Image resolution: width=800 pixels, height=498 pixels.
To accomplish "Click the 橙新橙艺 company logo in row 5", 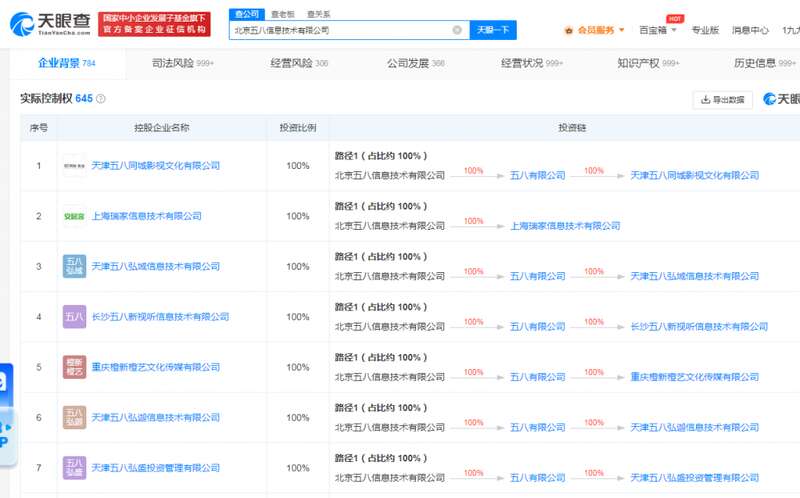I will point(74,367).
